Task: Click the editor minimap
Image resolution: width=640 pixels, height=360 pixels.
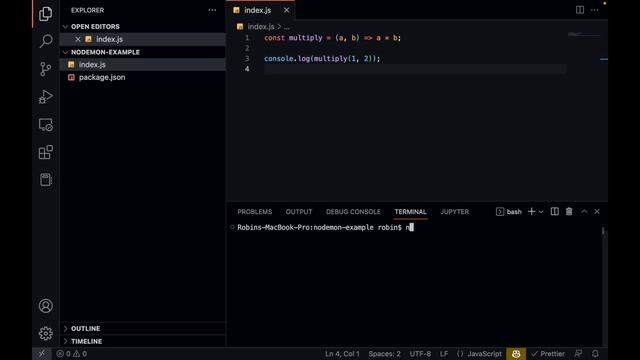Action: (584, 35)
